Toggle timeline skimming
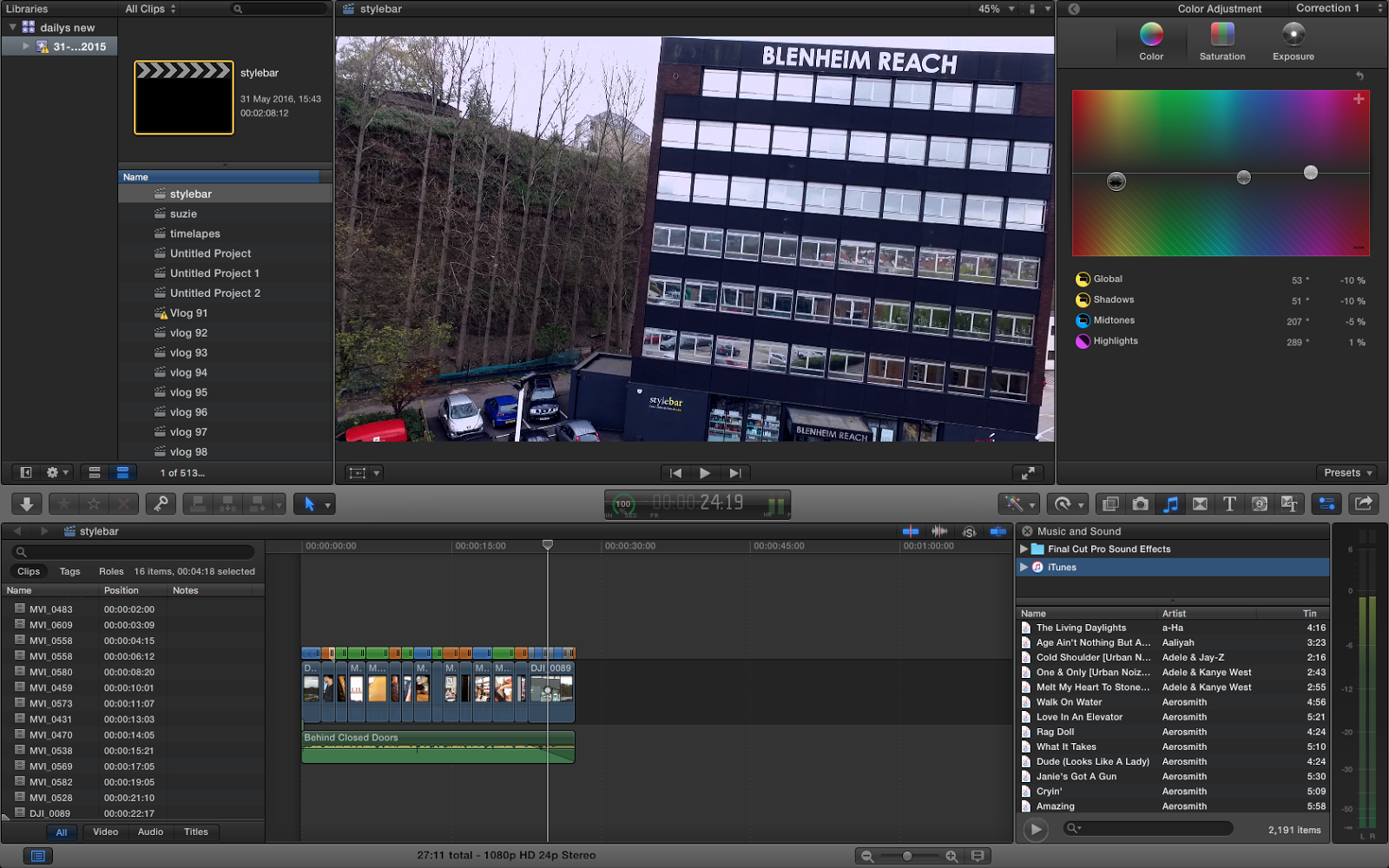 [x=911, y=531]
